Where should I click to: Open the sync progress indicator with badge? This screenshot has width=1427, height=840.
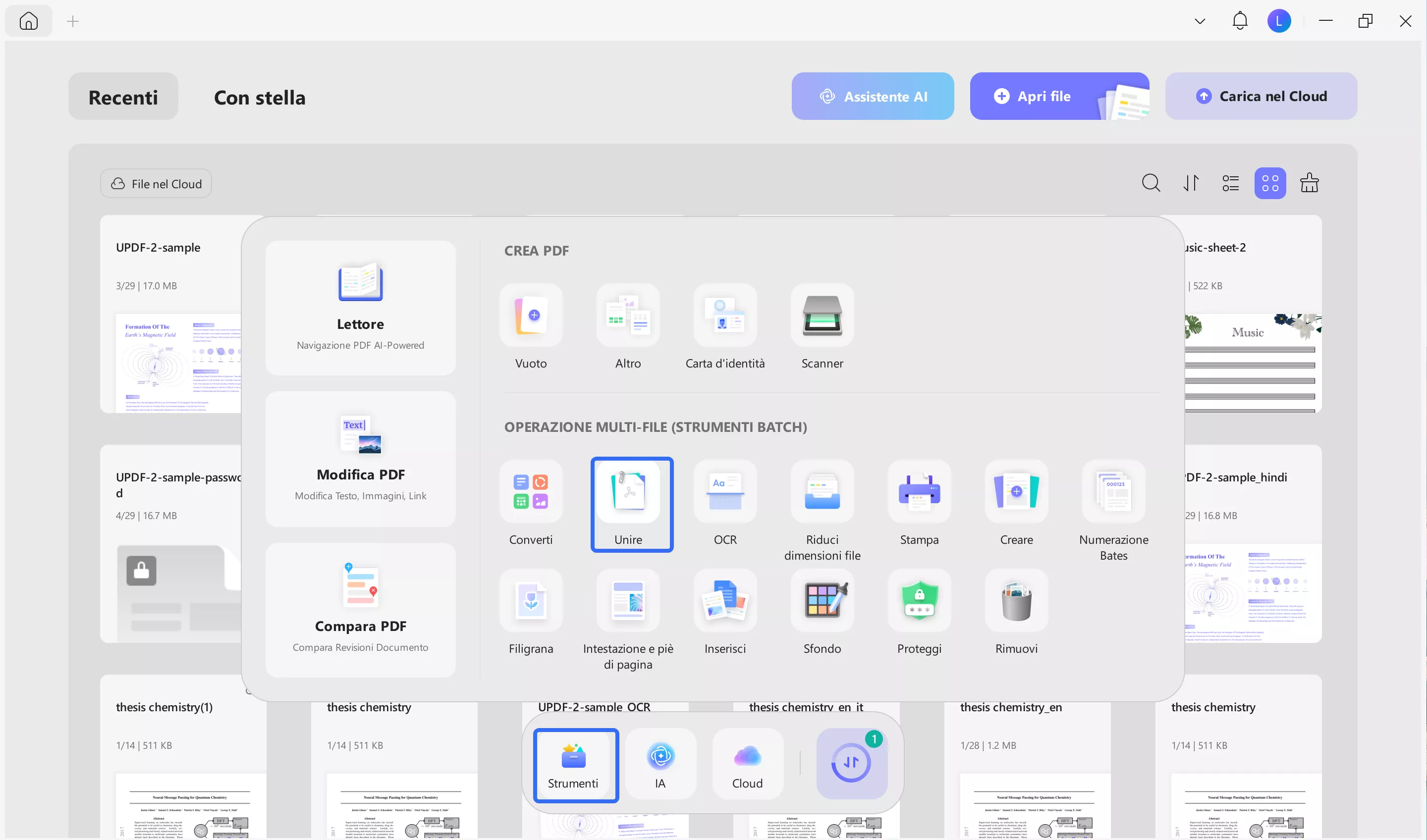click(851, 763)
